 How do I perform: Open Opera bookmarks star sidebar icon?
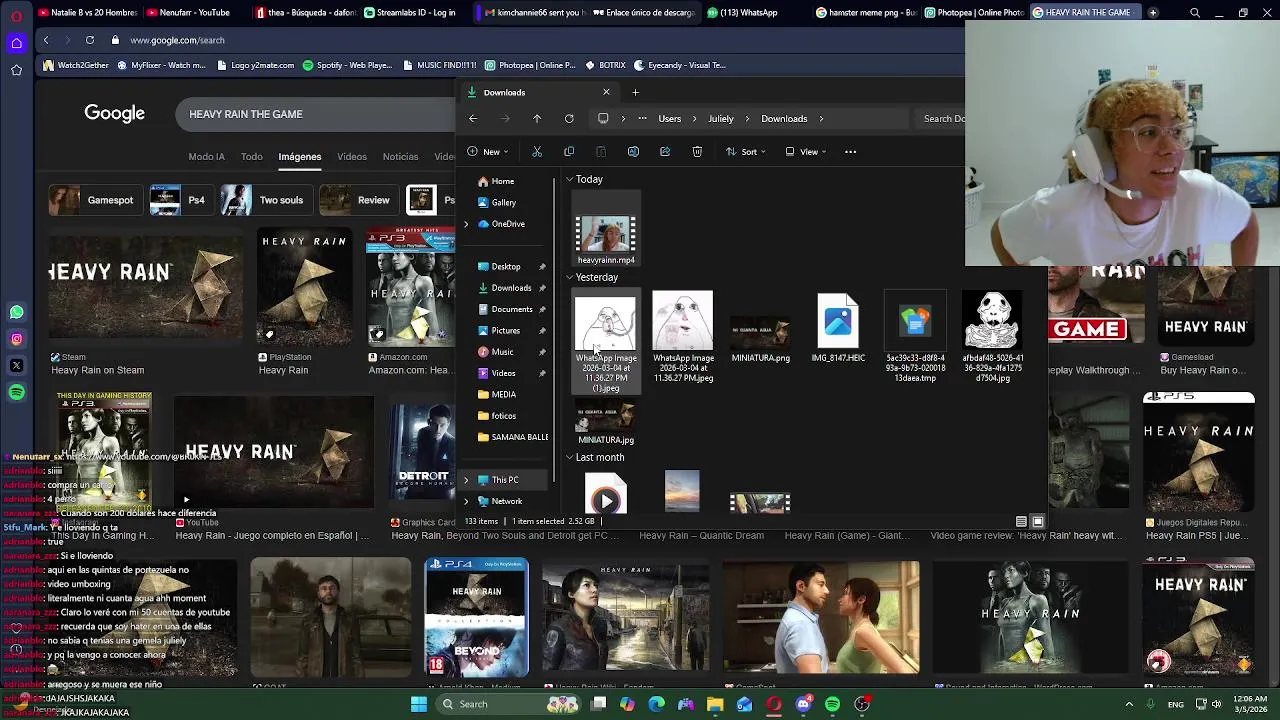click(x=17, y=70)
